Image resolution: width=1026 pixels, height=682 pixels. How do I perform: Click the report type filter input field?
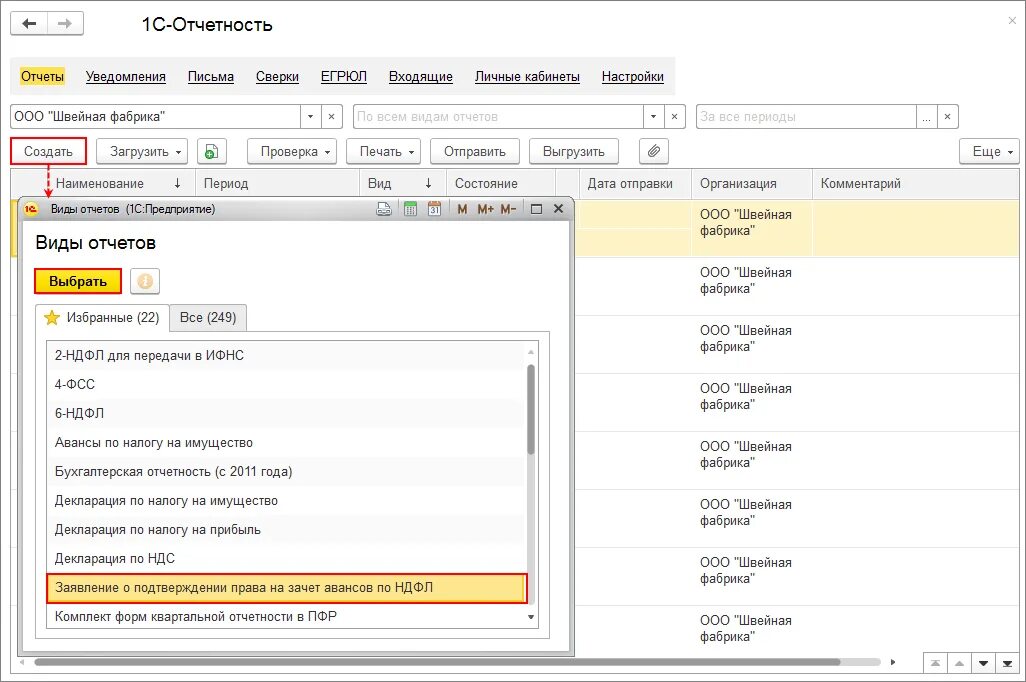click(x=499, y=117)
